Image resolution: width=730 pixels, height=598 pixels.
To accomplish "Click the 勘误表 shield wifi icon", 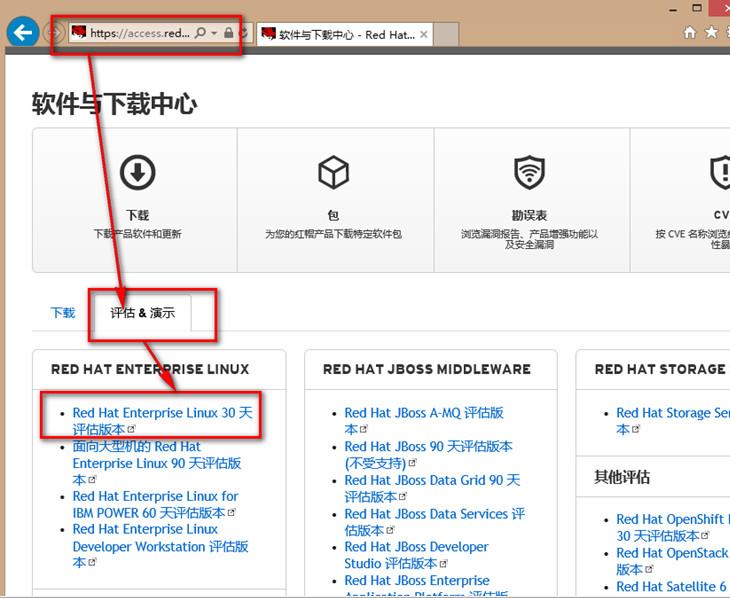I will click(529, 172).
